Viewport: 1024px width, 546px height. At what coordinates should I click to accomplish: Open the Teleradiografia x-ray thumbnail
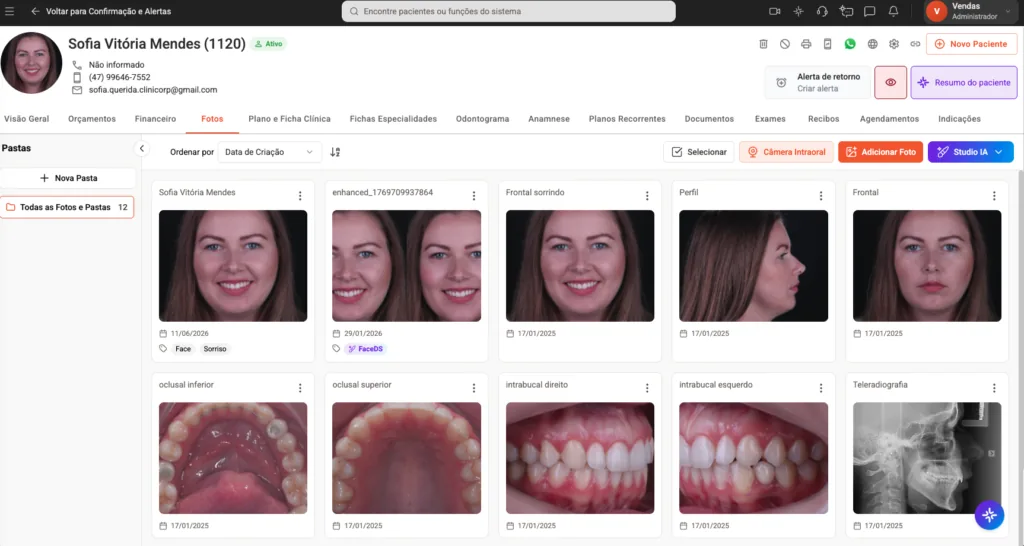[927, 458]
